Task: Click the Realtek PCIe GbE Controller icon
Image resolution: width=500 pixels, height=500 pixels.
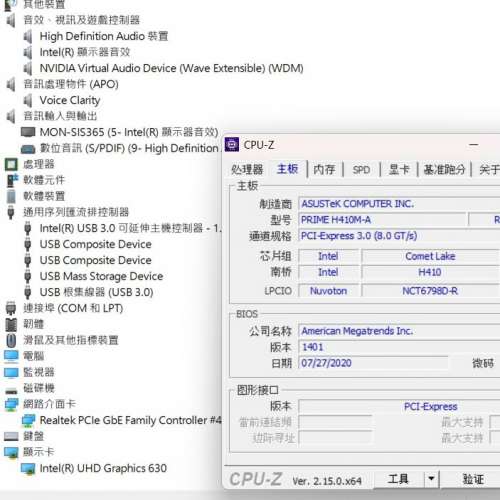Action: coord(28,420)
